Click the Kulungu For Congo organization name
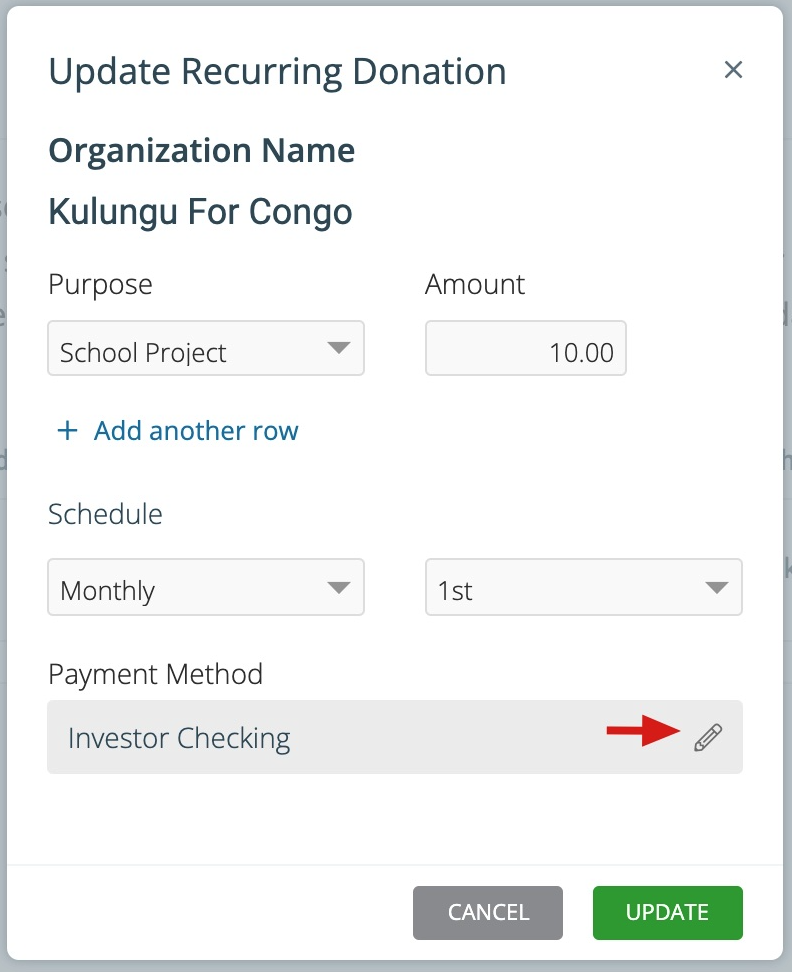The width and height of the screenshot is (792, 972). pos(200,211)
